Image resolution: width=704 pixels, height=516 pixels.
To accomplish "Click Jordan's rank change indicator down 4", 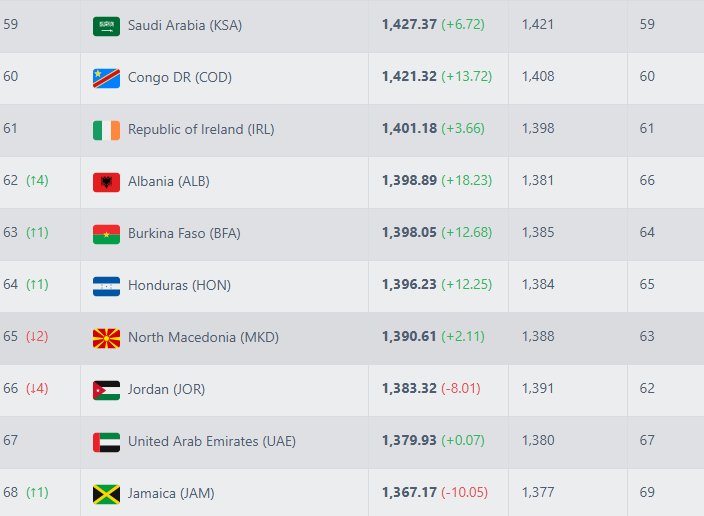I will point(37,389).
